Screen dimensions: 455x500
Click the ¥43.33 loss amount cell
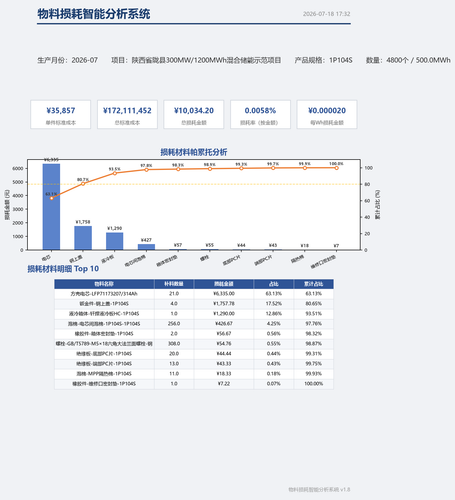tap(224, 364)
